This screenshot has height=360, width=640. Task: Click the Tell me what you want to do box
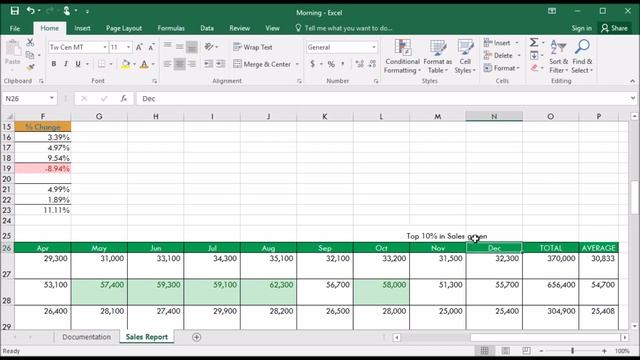coord(344,28)
